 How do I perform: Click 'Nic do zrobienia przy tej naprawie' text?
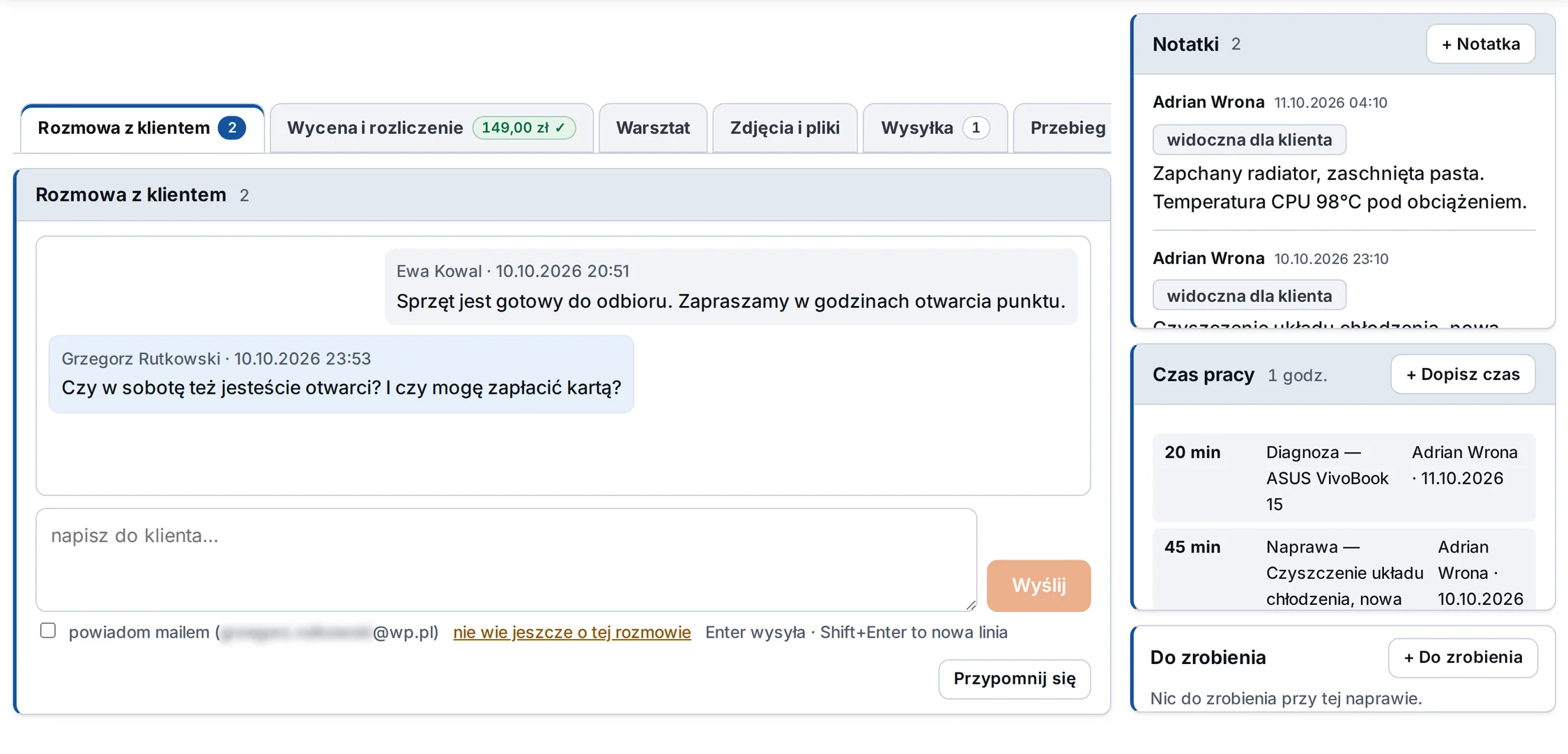click(x=1286, y=698)
